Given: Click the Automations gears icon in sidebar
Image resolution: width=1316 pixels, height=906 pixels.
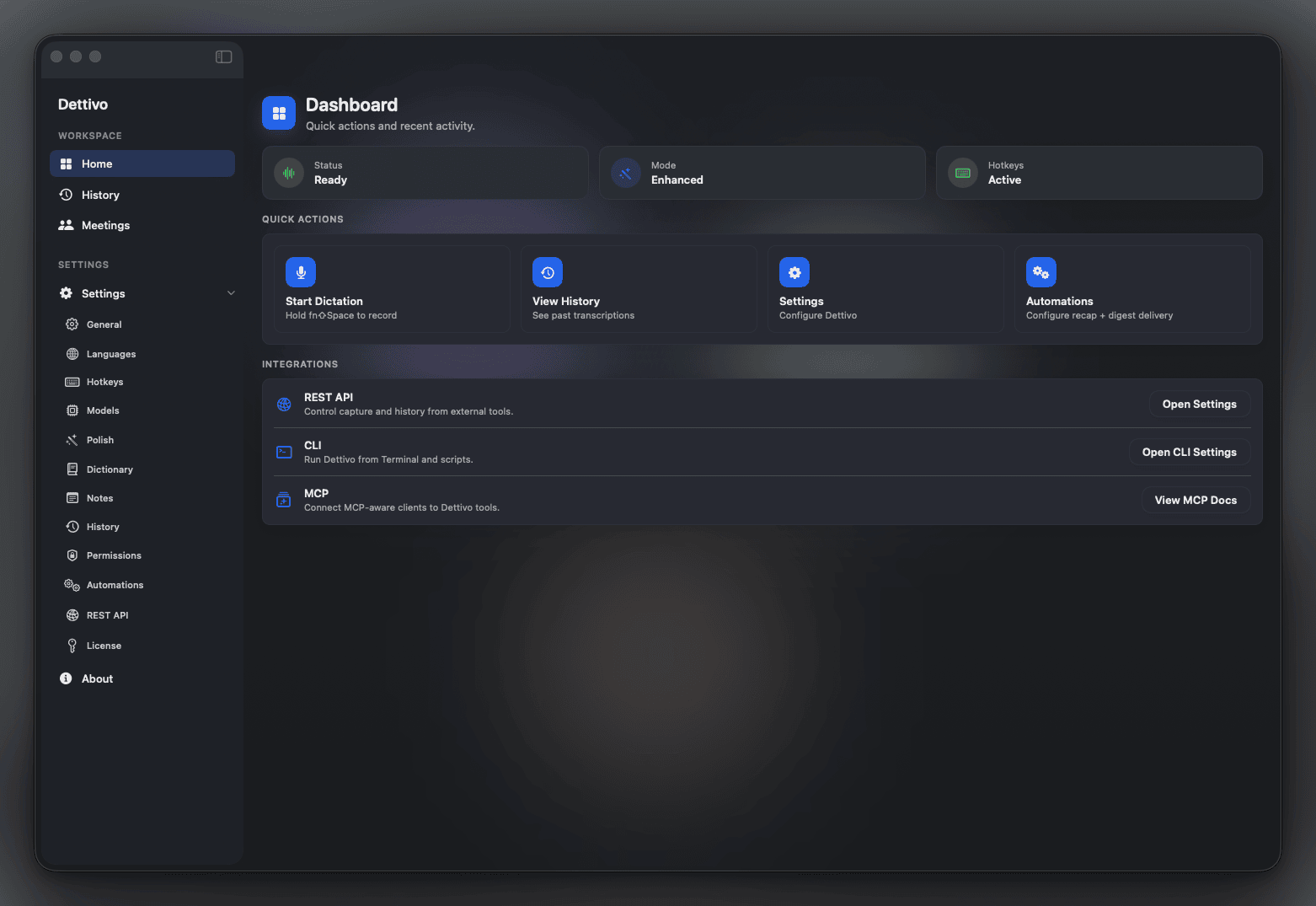Looking at the screenshot, I should tap(72, 585).
